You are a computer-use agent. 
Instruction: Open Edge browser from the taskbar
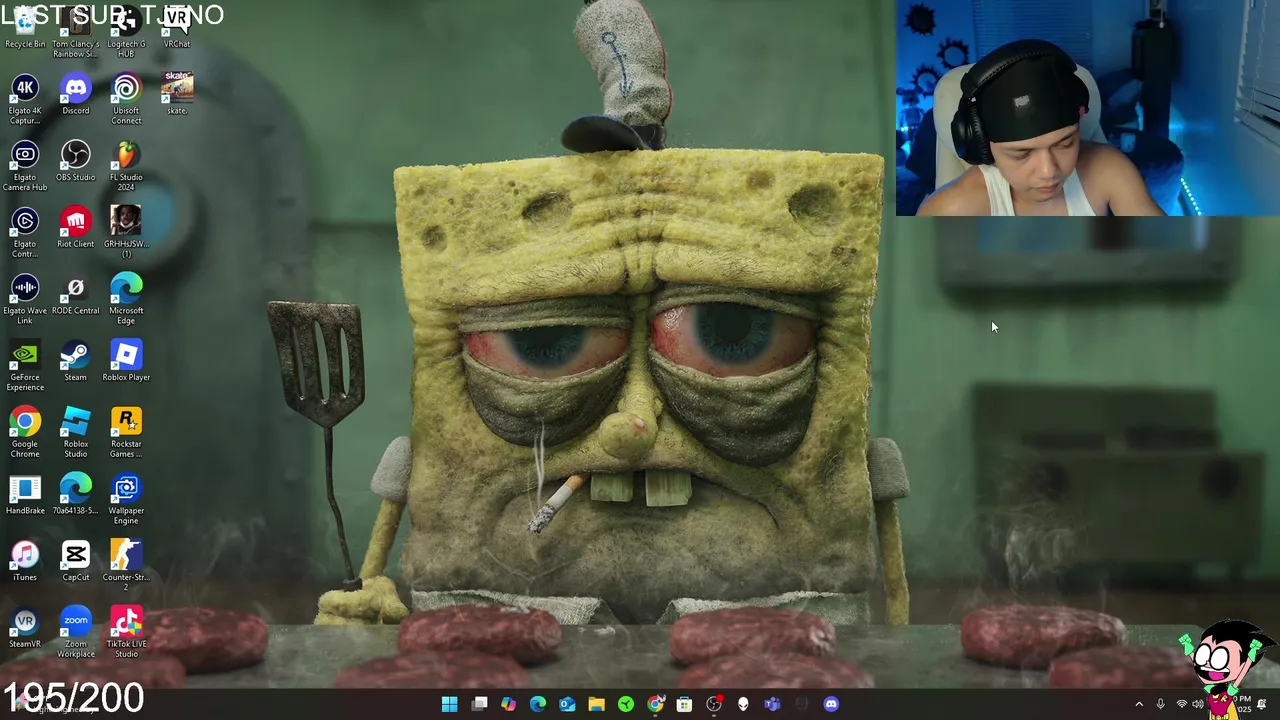[538, 704]
